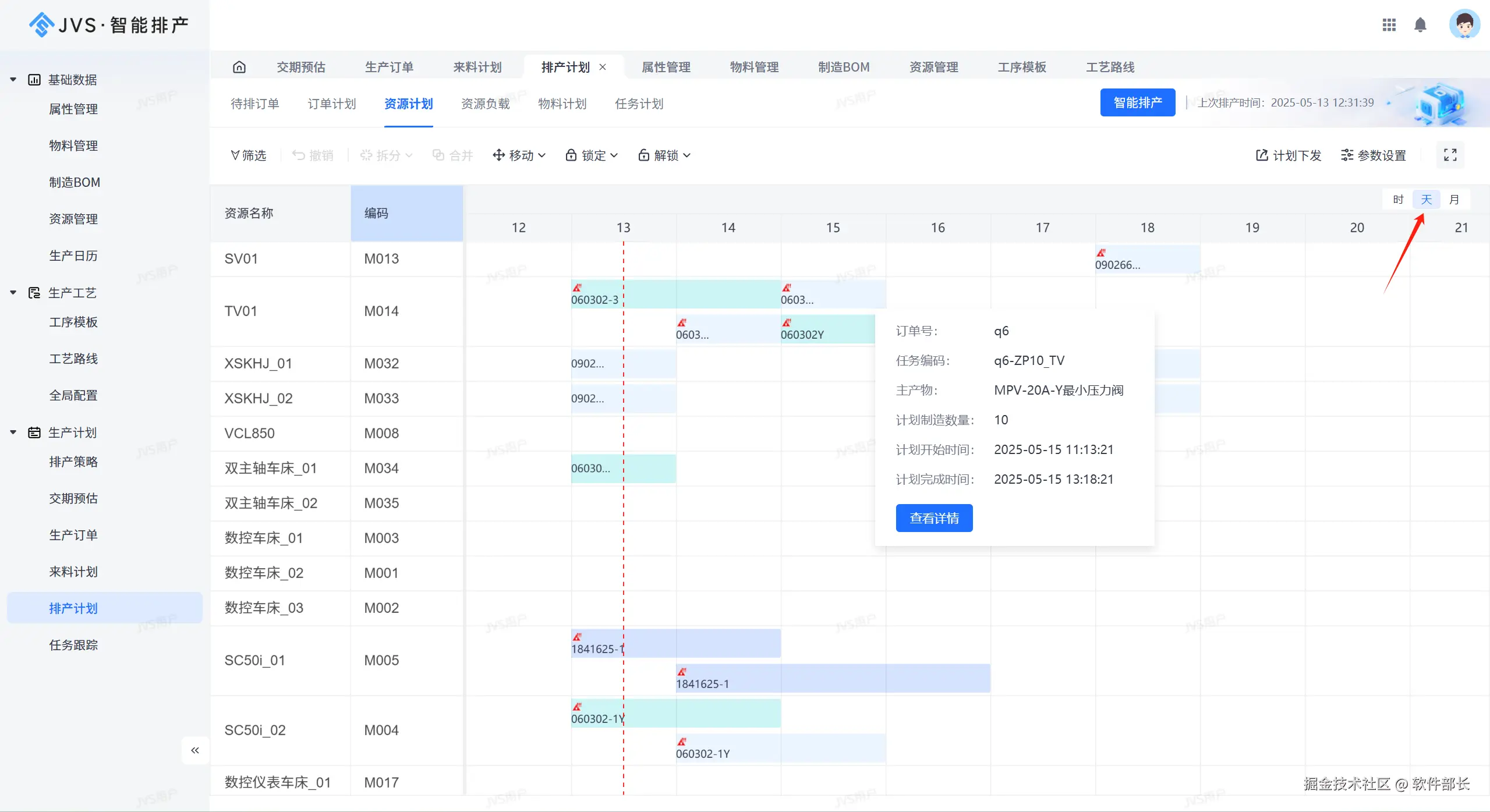Collapse sidebar with double-chevron icon
This screenshot has width=1490, height=812.
(x=195, y=750)
